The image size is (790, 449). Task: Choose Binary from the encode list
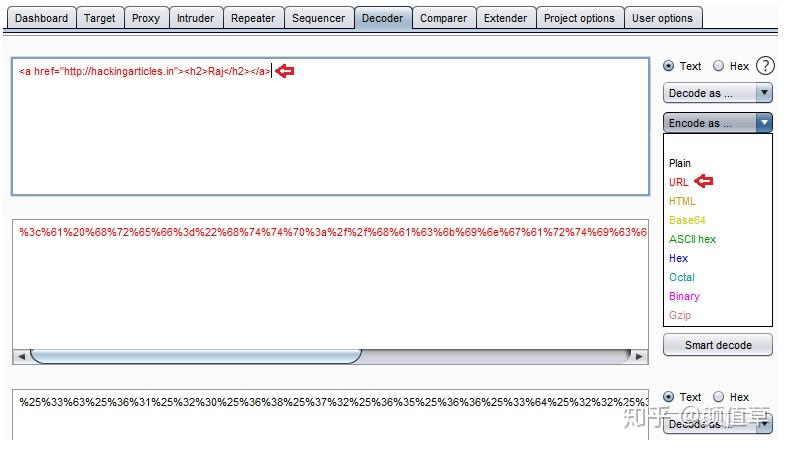684,296
